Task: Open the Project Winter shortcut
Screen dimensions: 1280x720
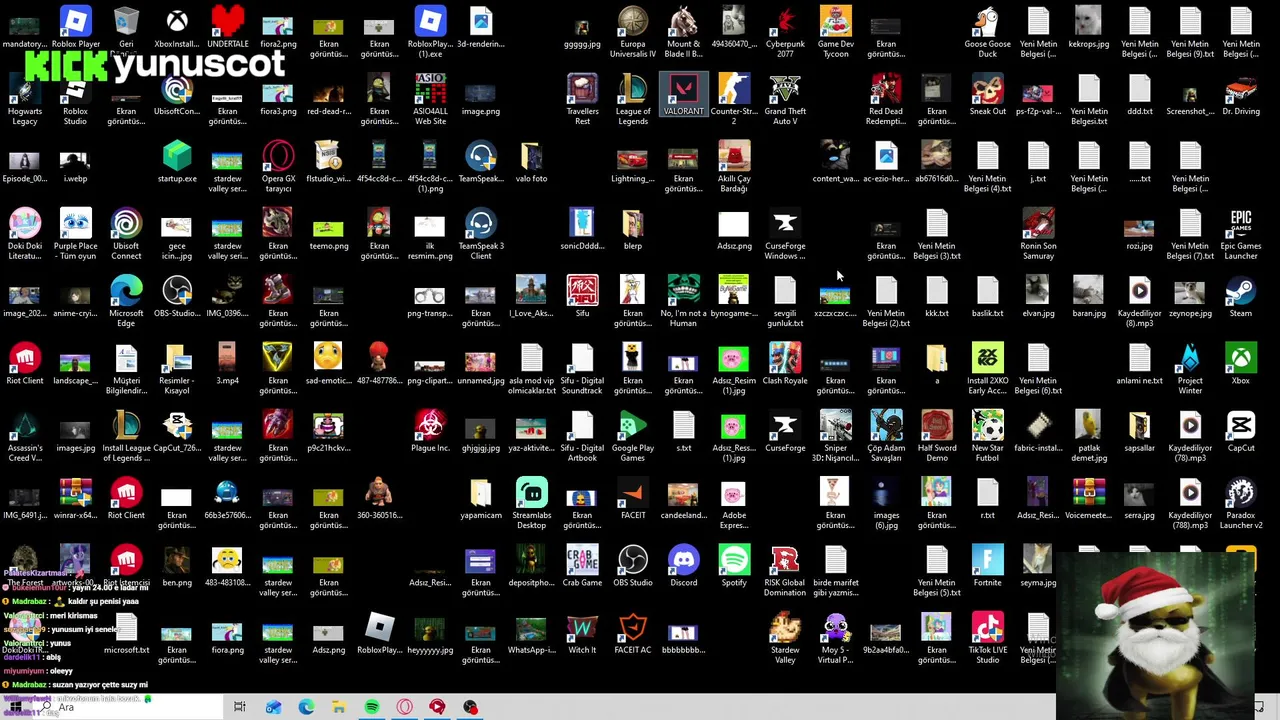Action: click(1190, 369)
